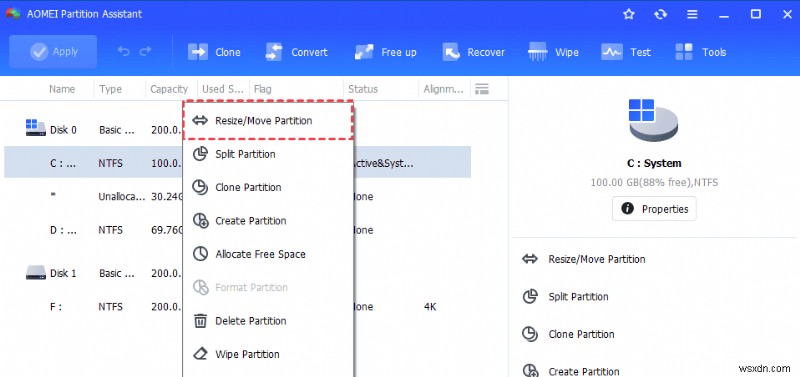Open the Test tool
Viewport: 800px width, 377px height.
point(626,52)
